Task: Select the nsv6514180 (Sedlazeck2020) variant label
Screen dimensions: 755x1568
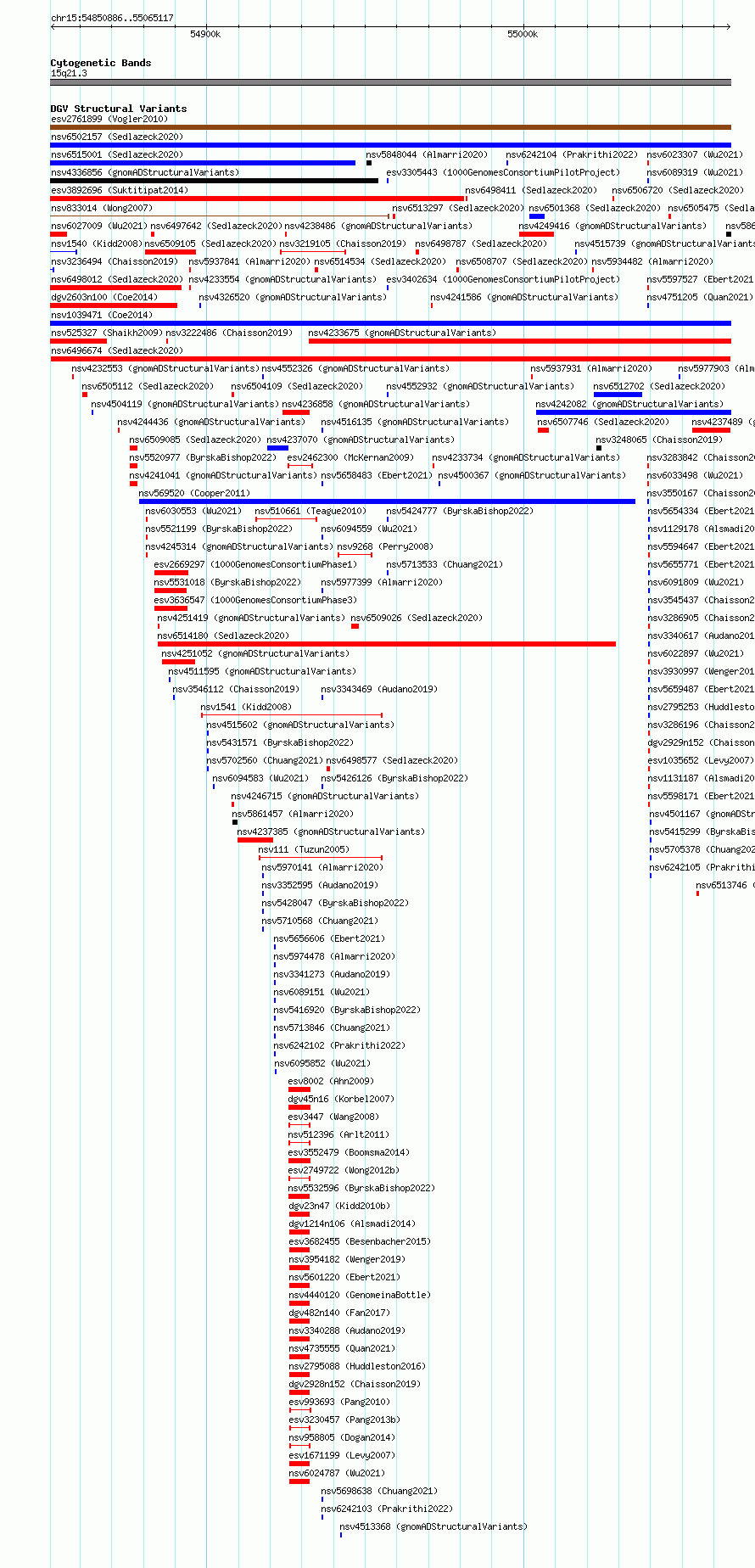Action: coord(224,636)
